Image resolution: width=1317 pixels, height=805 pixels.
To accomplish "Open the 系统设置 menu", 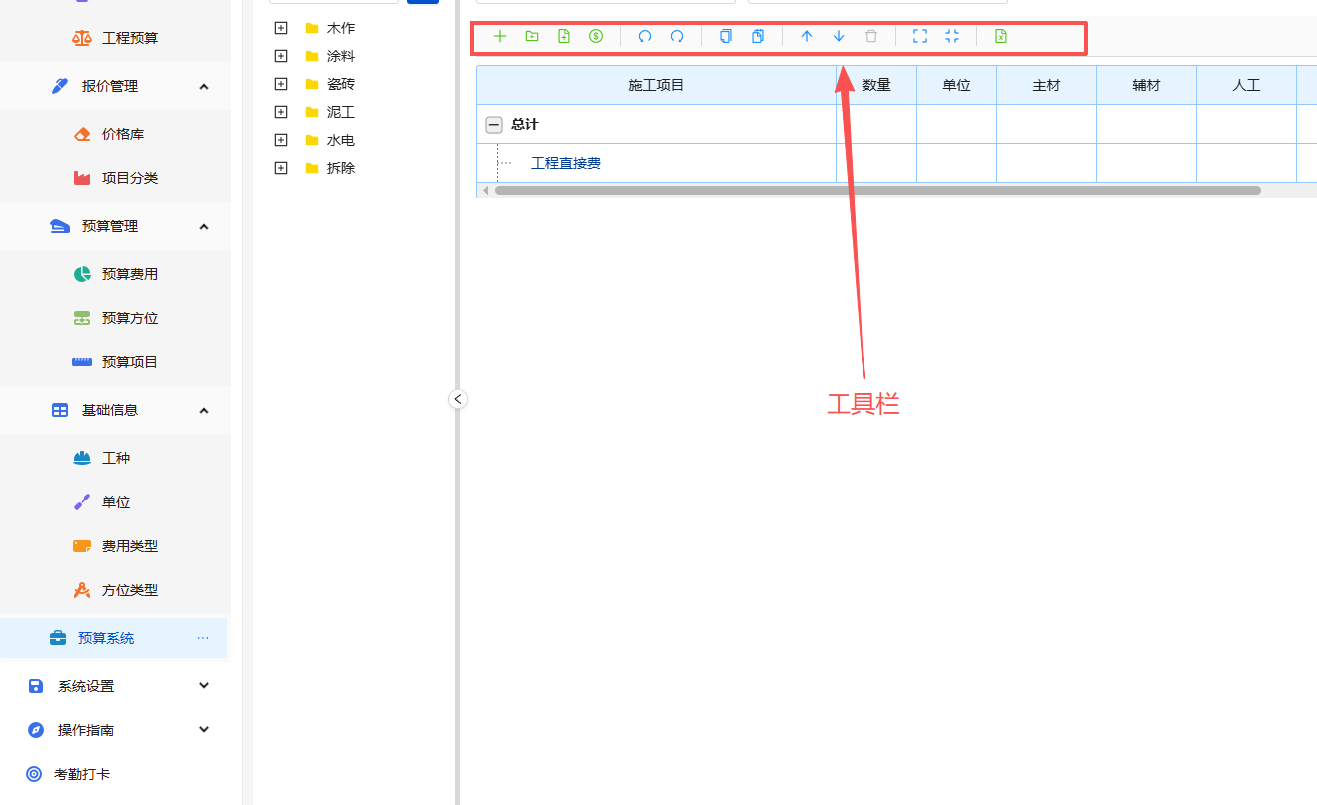I will tap(115, 686).
